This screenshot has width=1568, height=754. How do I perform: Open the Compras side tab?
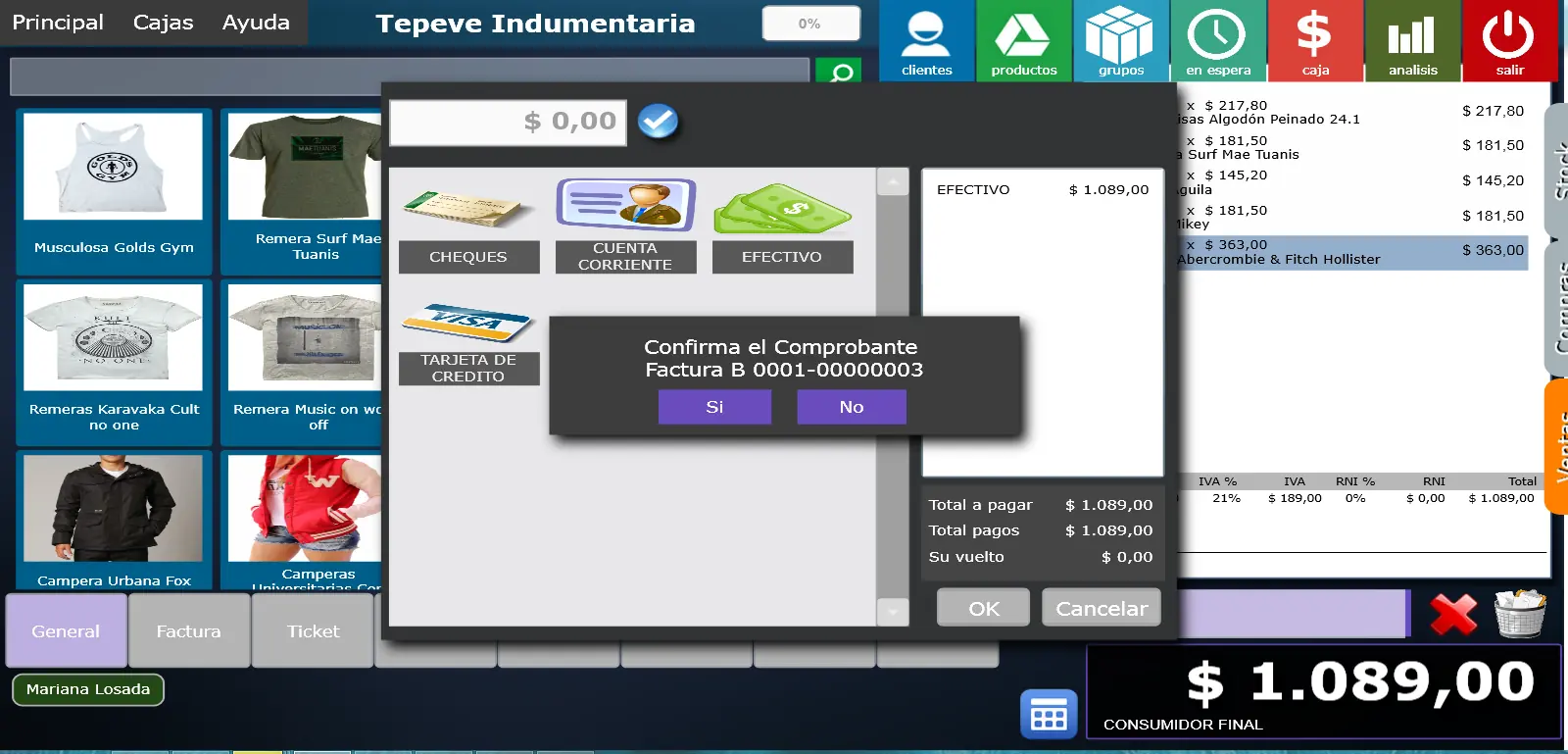[x=1557, y=308]
